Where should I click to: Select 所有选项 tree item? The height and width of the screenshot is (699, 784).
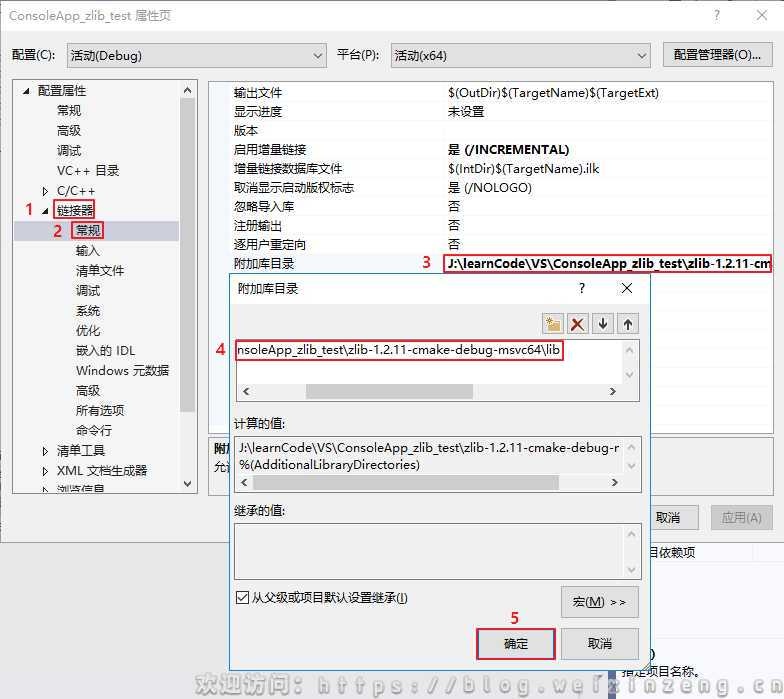point(100,410)
